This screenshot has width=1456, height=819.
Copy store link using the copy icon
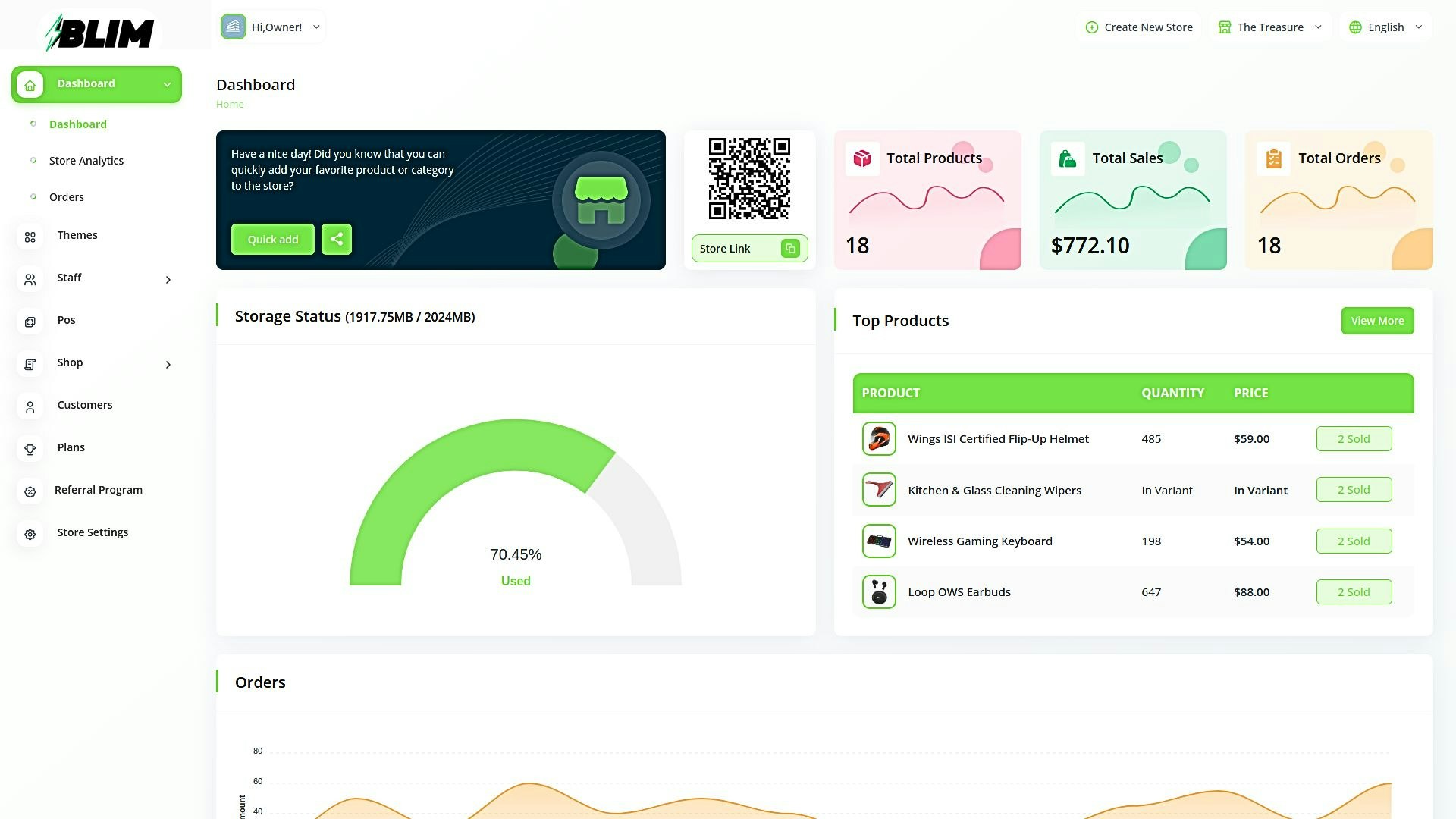pyautogui.click(x=790, y=248)
